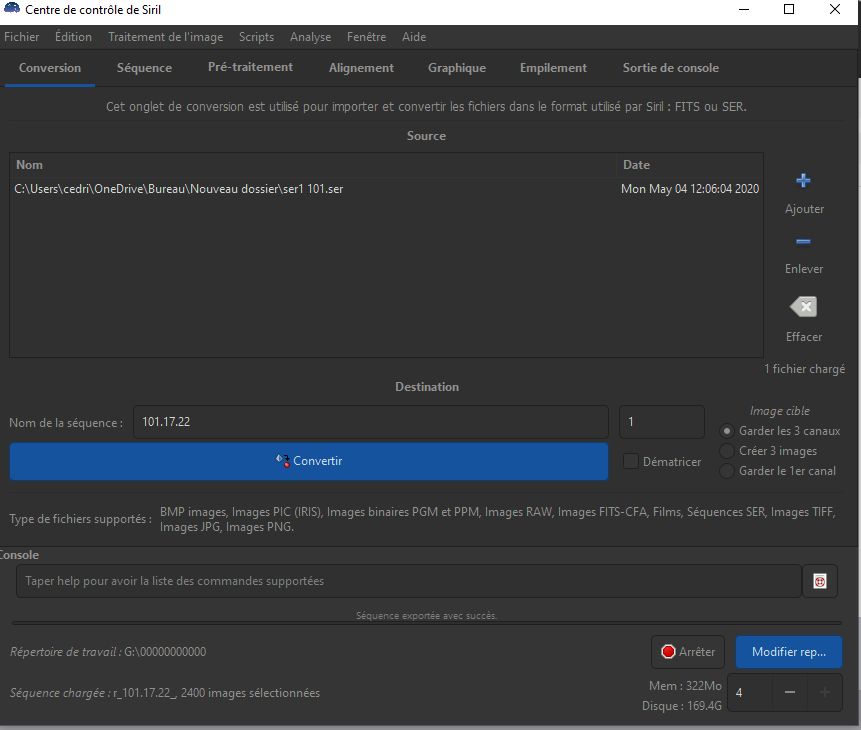861x730 pixels.
Task: Click the thread count field showing 4
Action: [x=750, y=693]
